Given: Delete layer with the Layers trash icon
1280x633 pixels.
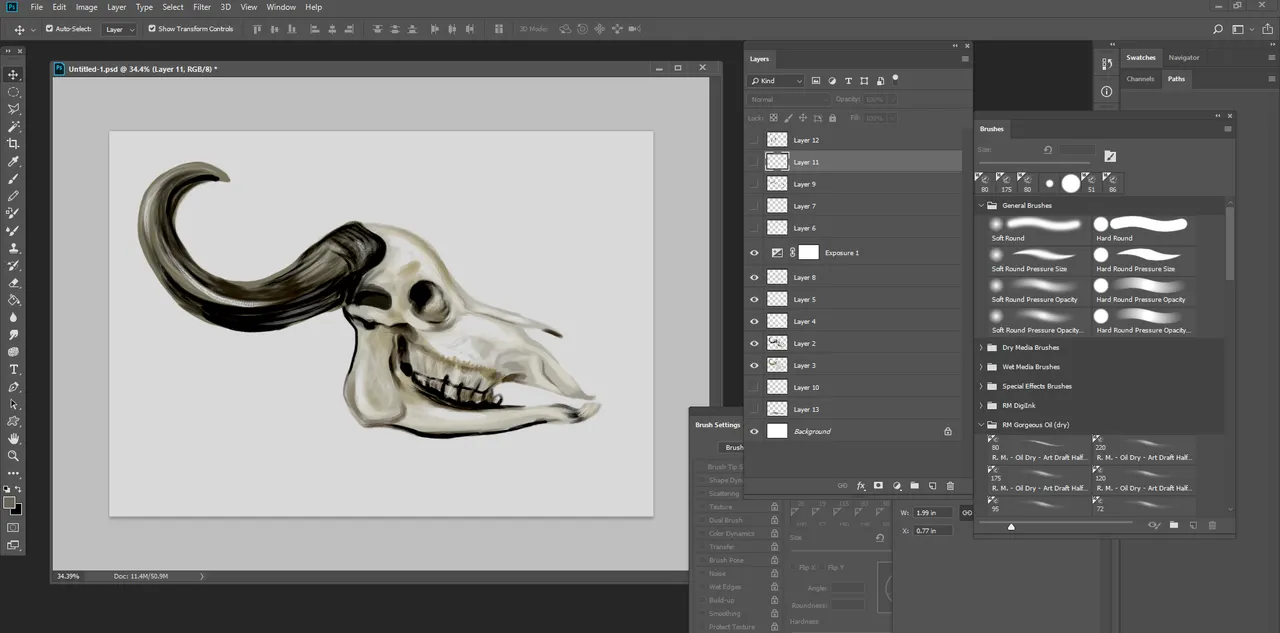Looking at the screenshot, I should click(x=950, y=486).
